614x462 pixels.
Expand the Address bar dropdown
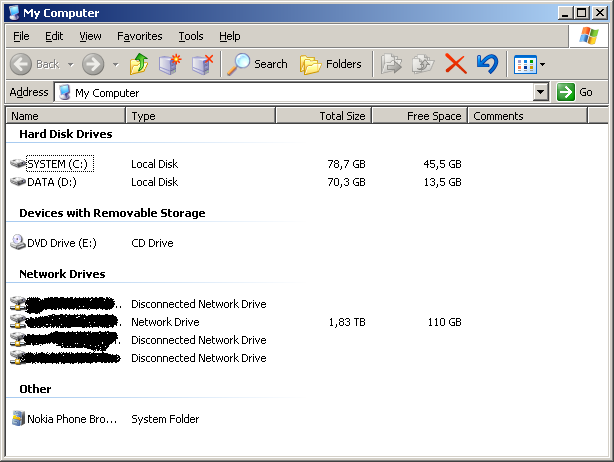coord(540,92)
